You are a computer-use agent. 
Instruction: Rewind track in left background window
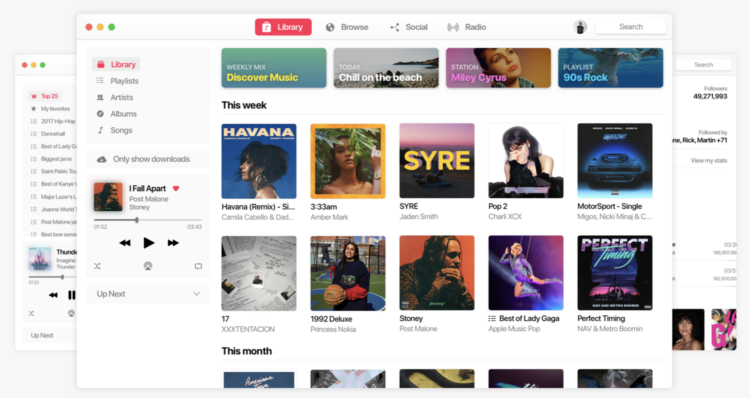53,295
